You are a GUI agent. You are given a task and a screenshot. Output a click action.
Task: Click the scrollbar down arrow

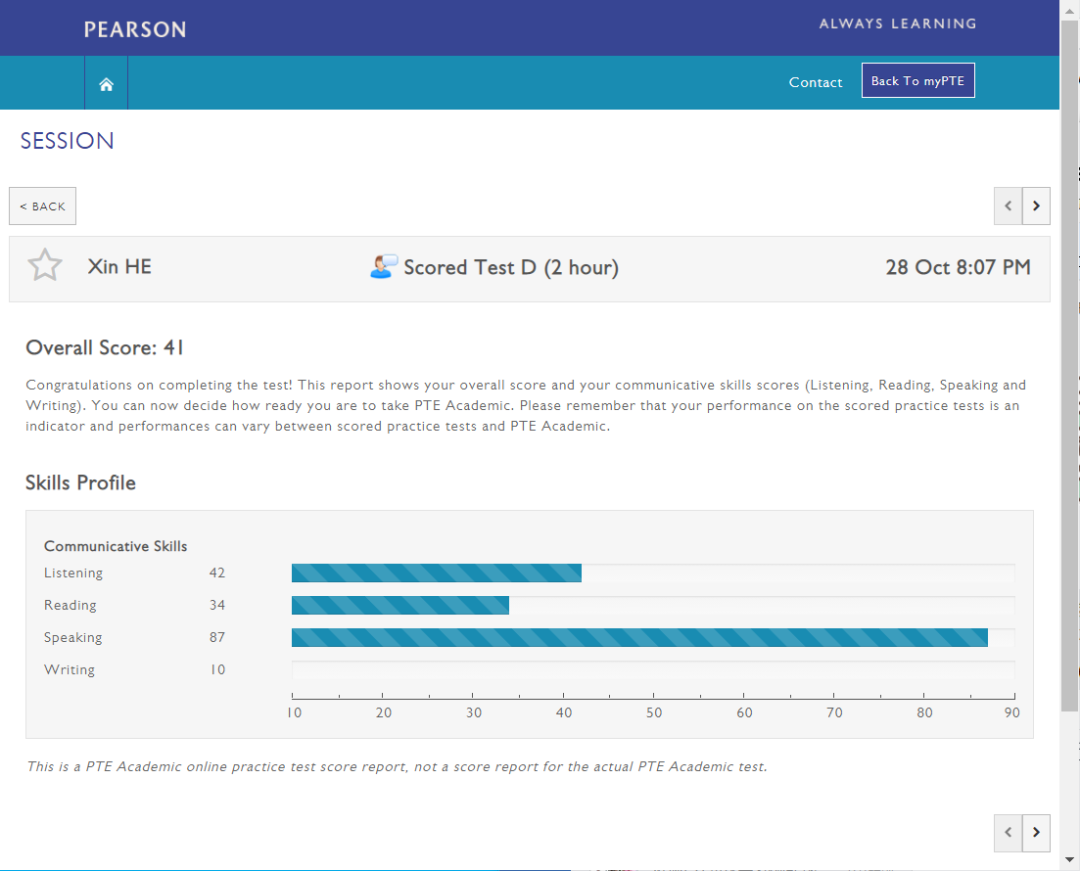point(1069,859)
